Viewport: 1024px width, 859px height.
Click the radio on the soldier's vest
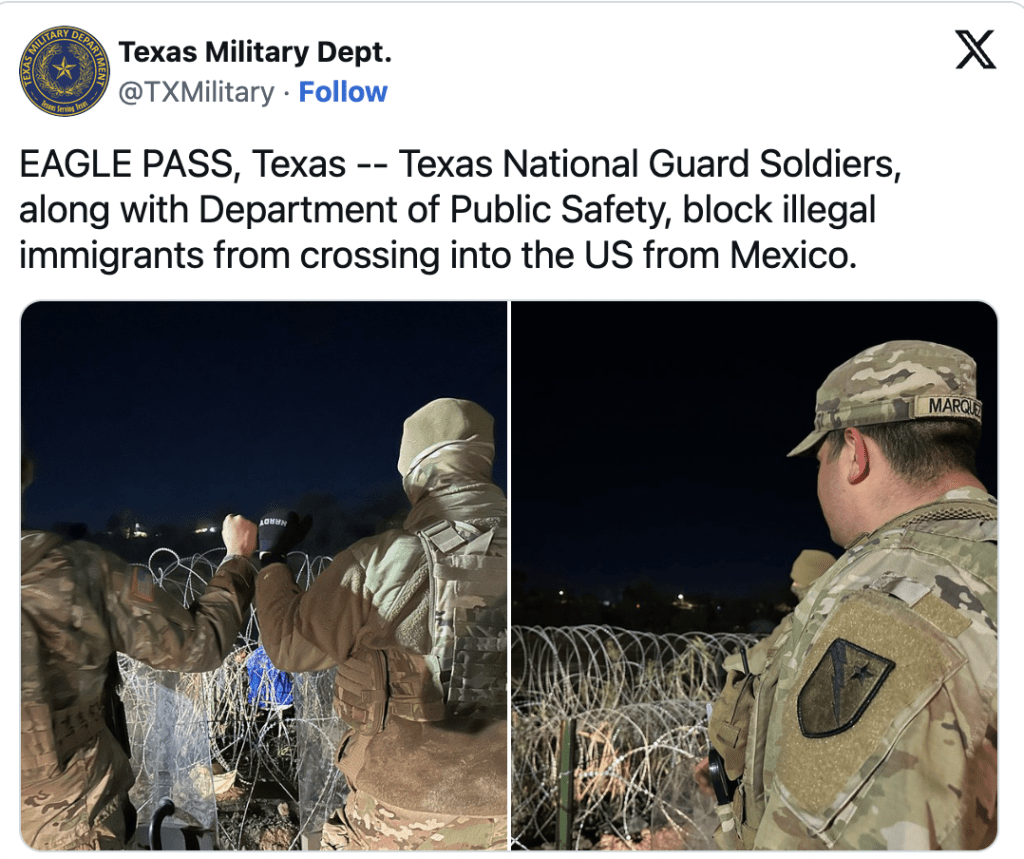[721, 775]
